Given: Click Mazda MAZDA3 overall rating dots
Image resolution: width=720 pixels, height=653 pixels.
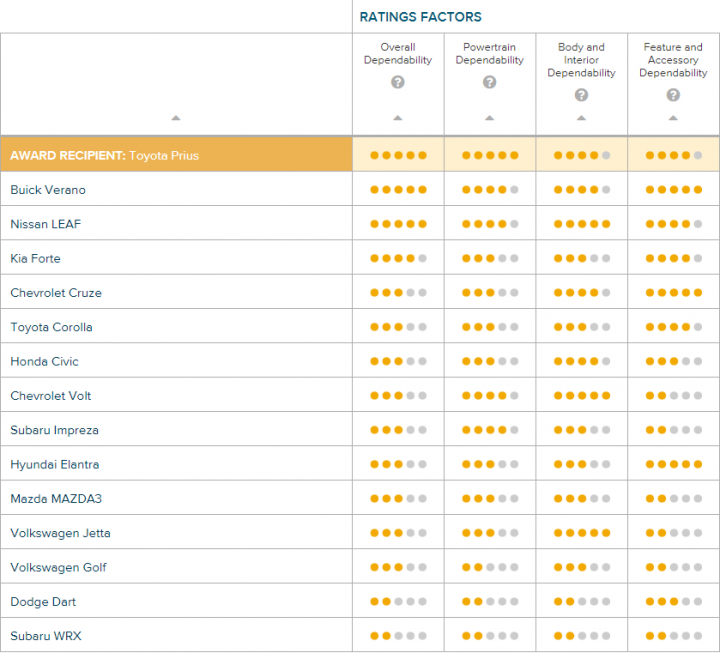Looking at the screenshot, I should tap(398, 499).
